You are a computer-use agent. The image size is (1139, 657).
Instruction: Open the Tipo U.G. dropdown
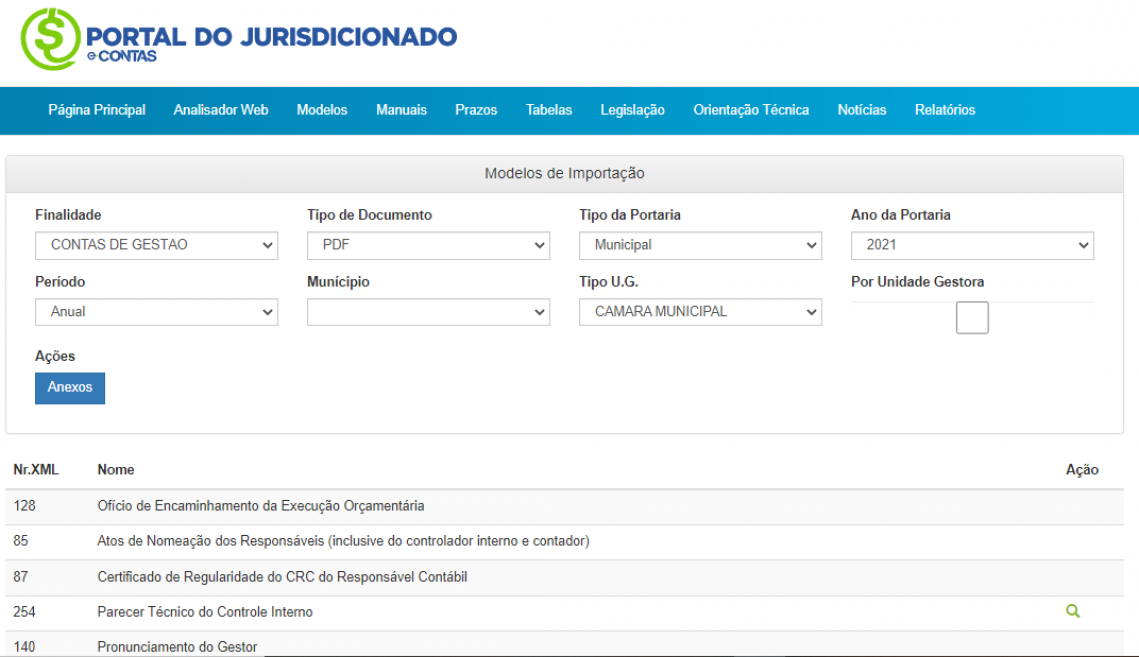pyautogui.click(x=700, y=312)
